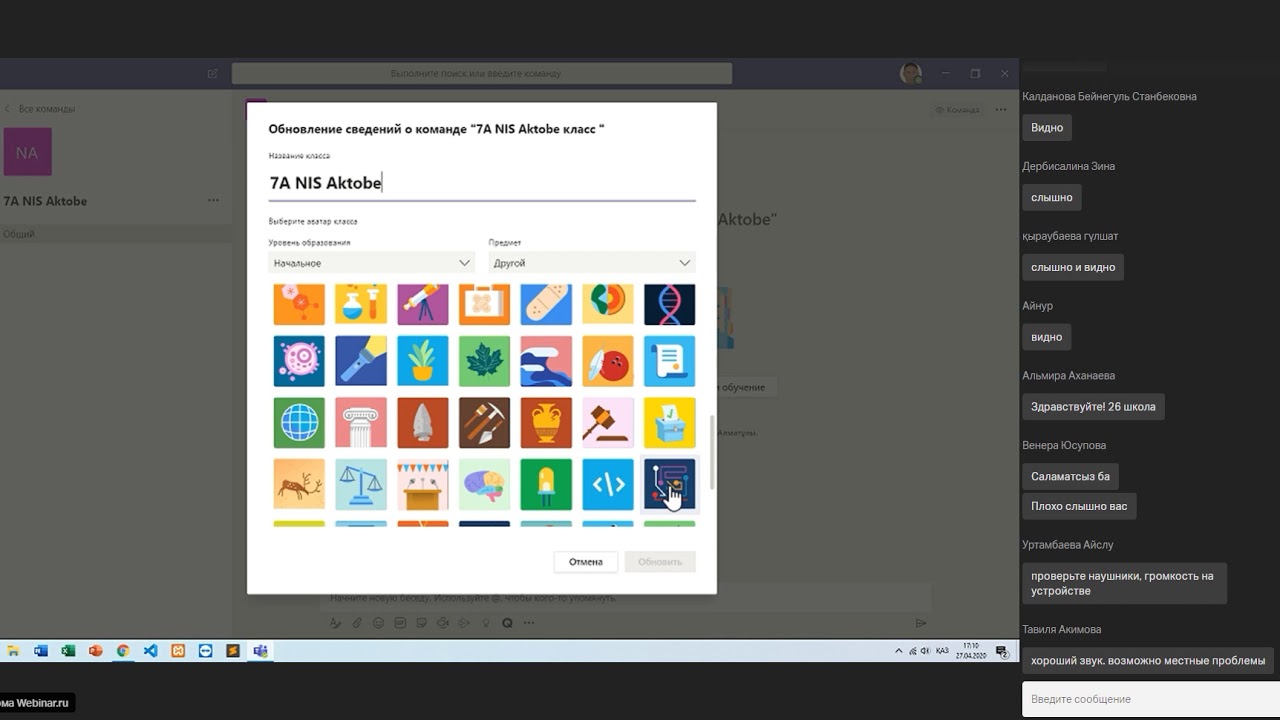Viewport: 1280px width, 720px height.
Task: Pick the circuit diagram avatar
Action: coord(669,484)
